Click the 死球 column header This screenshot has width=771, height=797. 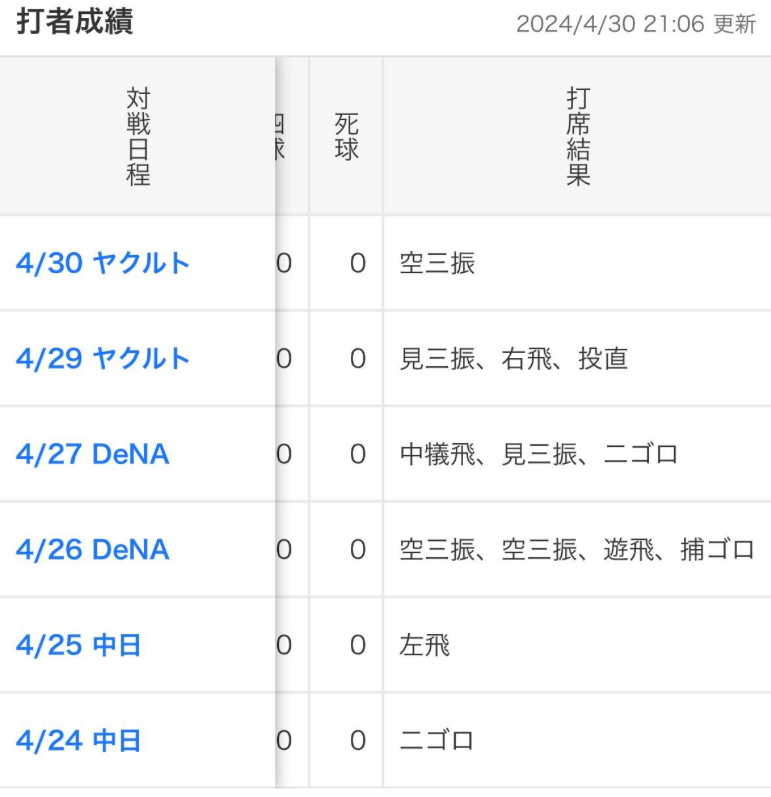(346, 136)
